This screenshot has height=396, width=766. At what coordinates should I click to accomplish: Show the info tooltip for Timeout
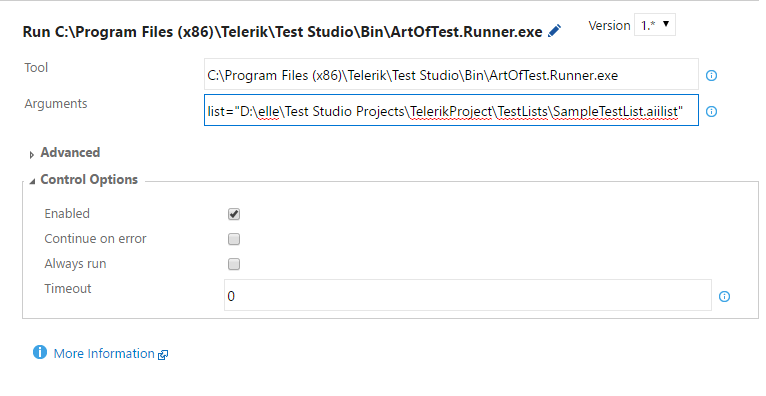tap(724, 296)
